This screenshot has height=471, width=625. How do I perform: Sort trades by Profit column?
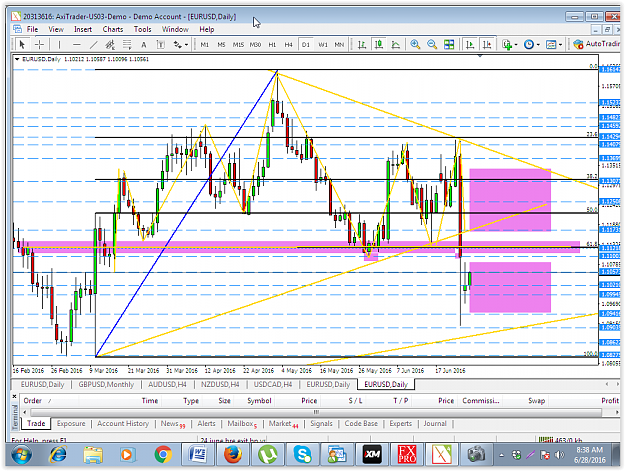610,400
